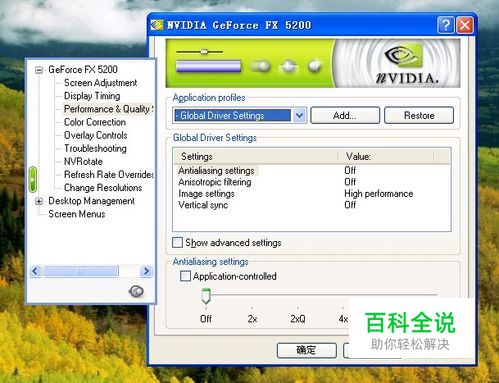Click the help question mark button
499x383 pixels.
tap(446, 25)
